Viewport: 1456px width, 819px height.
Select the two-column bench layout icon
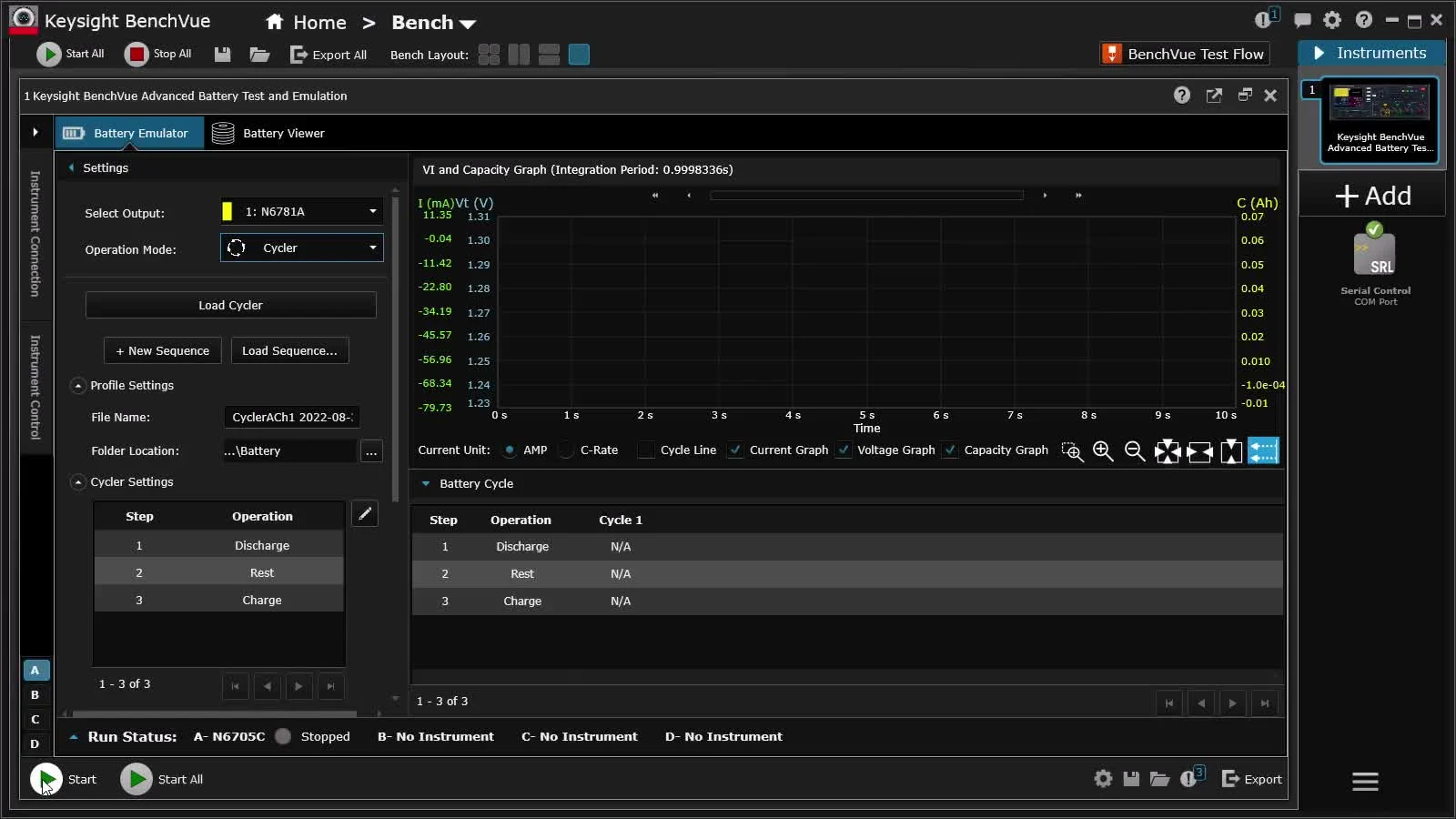point(519,55)
